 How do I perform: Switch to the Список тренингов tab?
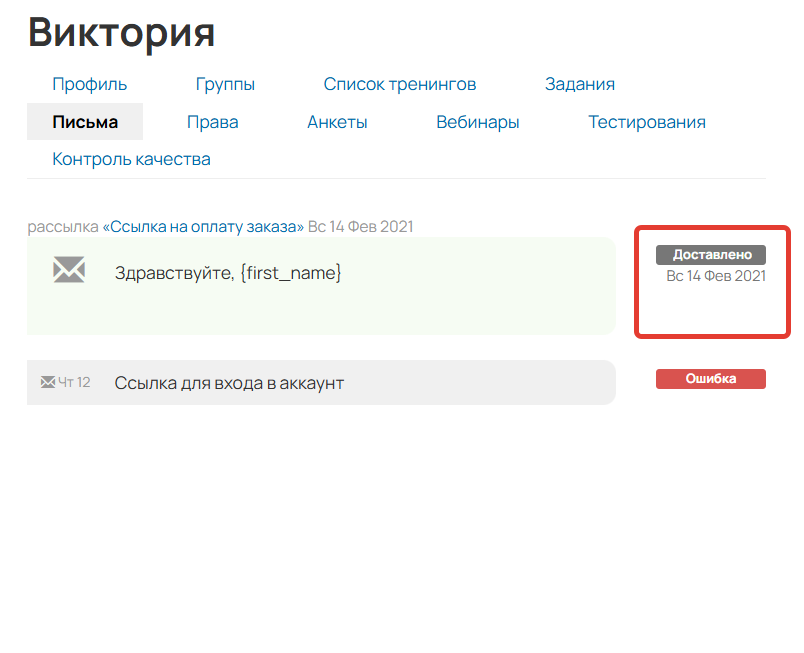point(399,84)
